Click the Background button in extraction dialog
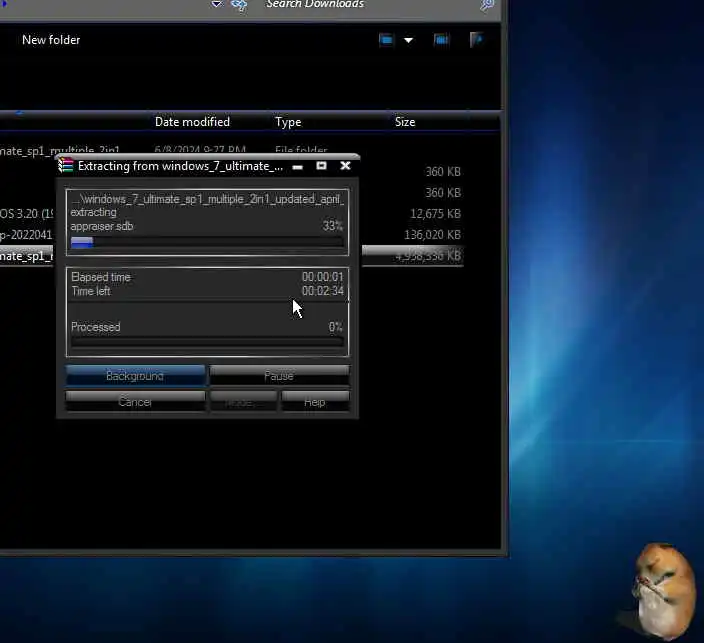704x643 pixels. click(135, 376)
